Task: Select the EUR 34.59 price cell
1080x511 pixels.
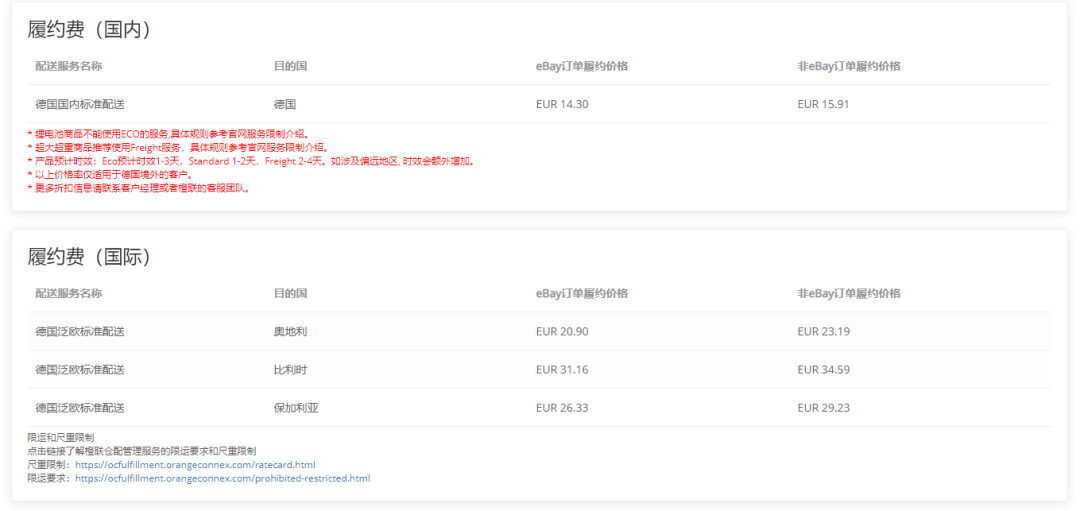Action: tap(823, 370)
